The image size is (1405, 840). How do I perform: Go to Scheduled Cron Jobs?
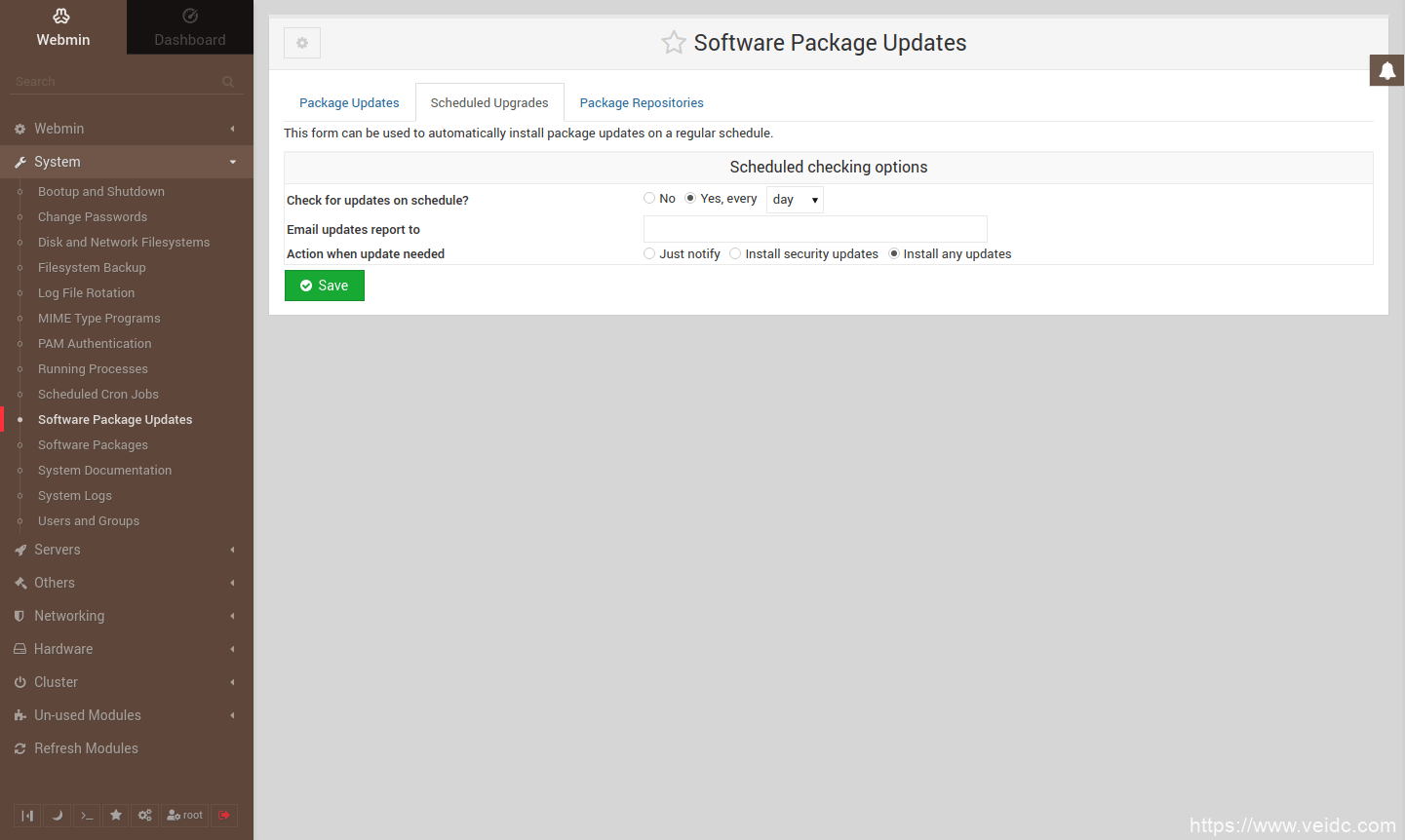pos(98,395)
